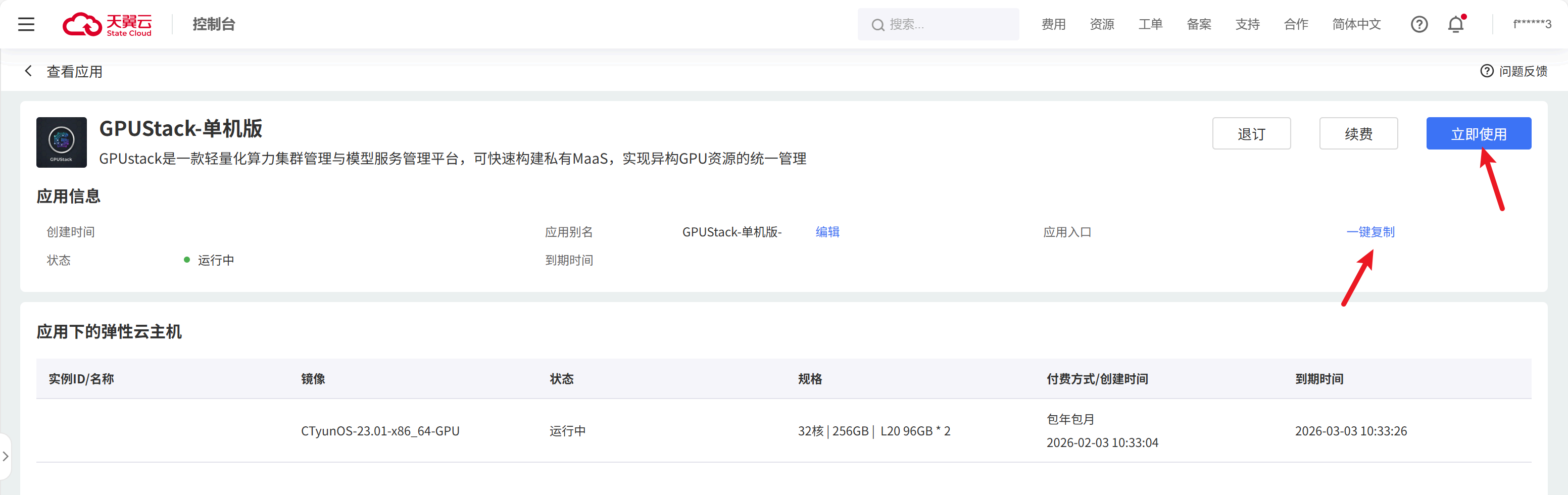Click the 问题反馈 feedback link
The width and height of the screenshot is (1568, 495).
[1514, 71]
